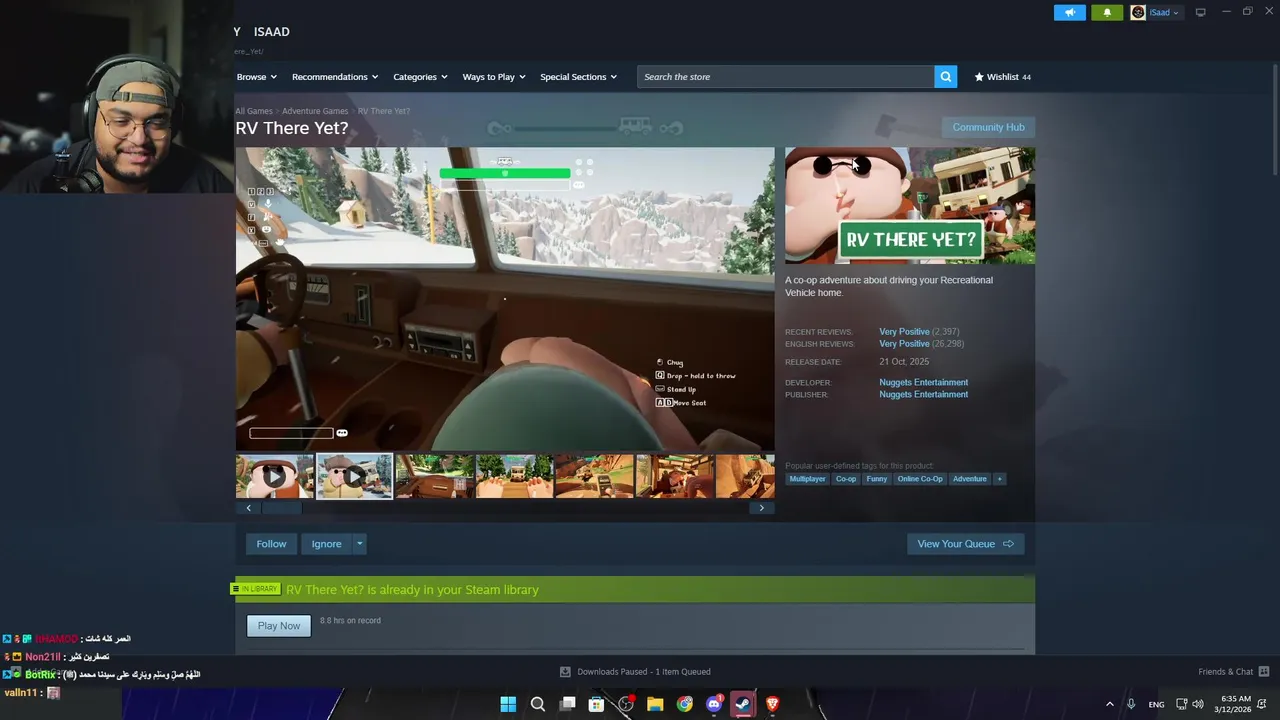Play the first trailer thumbnail
The image size is (1280, 720).
pos(274,476)
